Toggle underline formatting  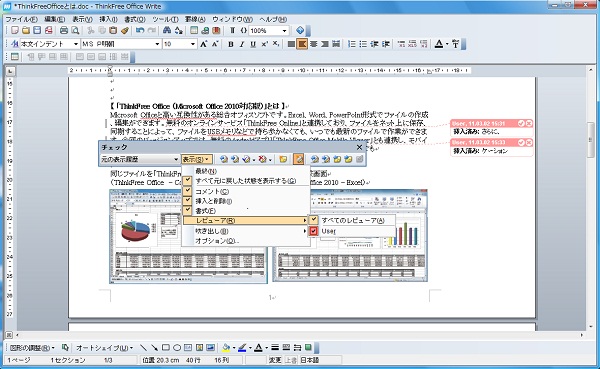click(x=253, y=44)
